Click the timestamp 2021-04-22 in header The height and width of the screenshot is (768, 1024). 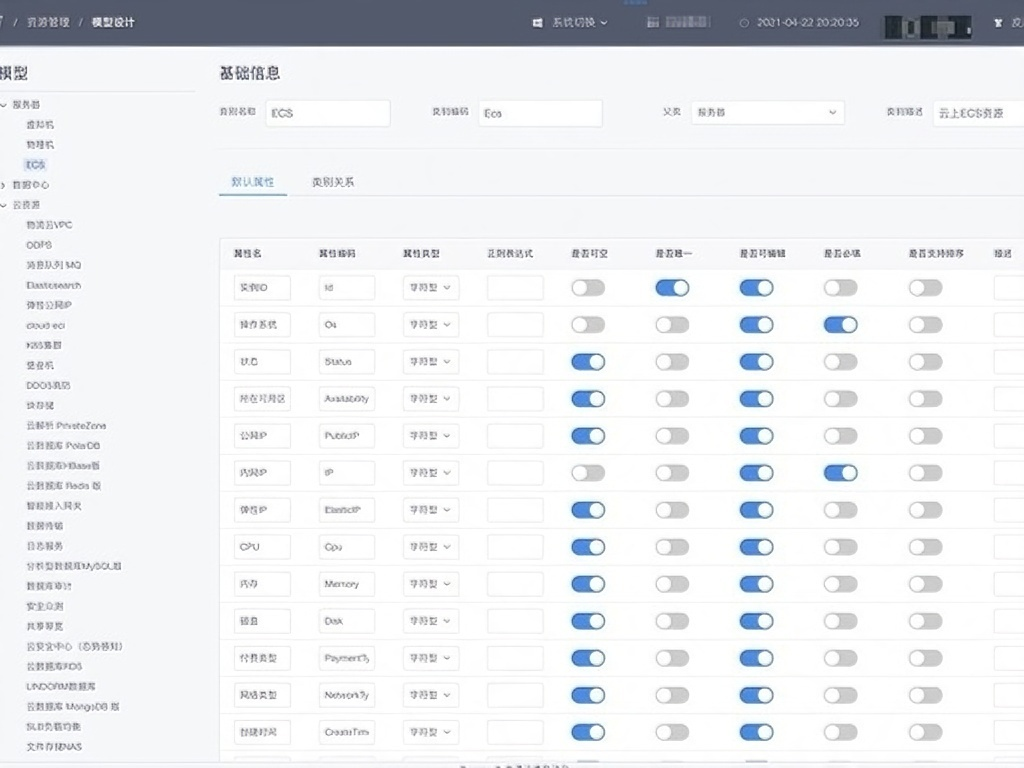[x=808, y=23]
